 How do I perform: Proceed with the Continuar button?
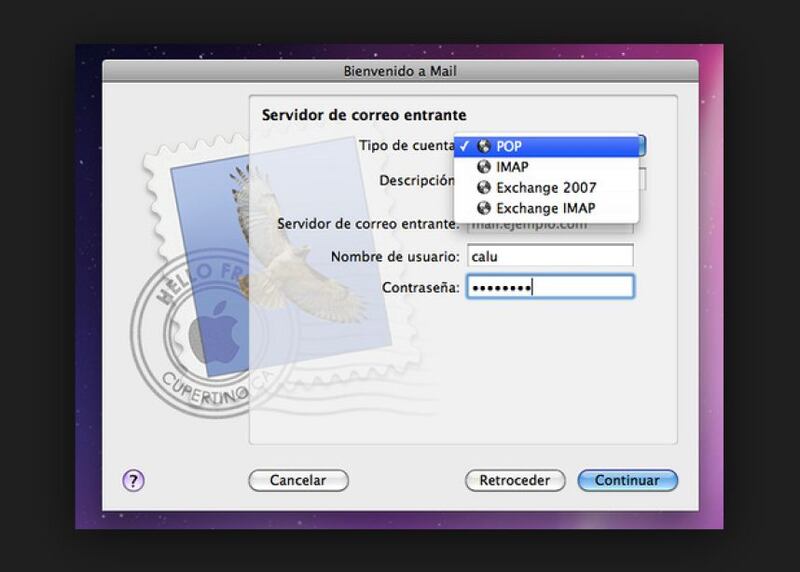(x=628, y=480)
